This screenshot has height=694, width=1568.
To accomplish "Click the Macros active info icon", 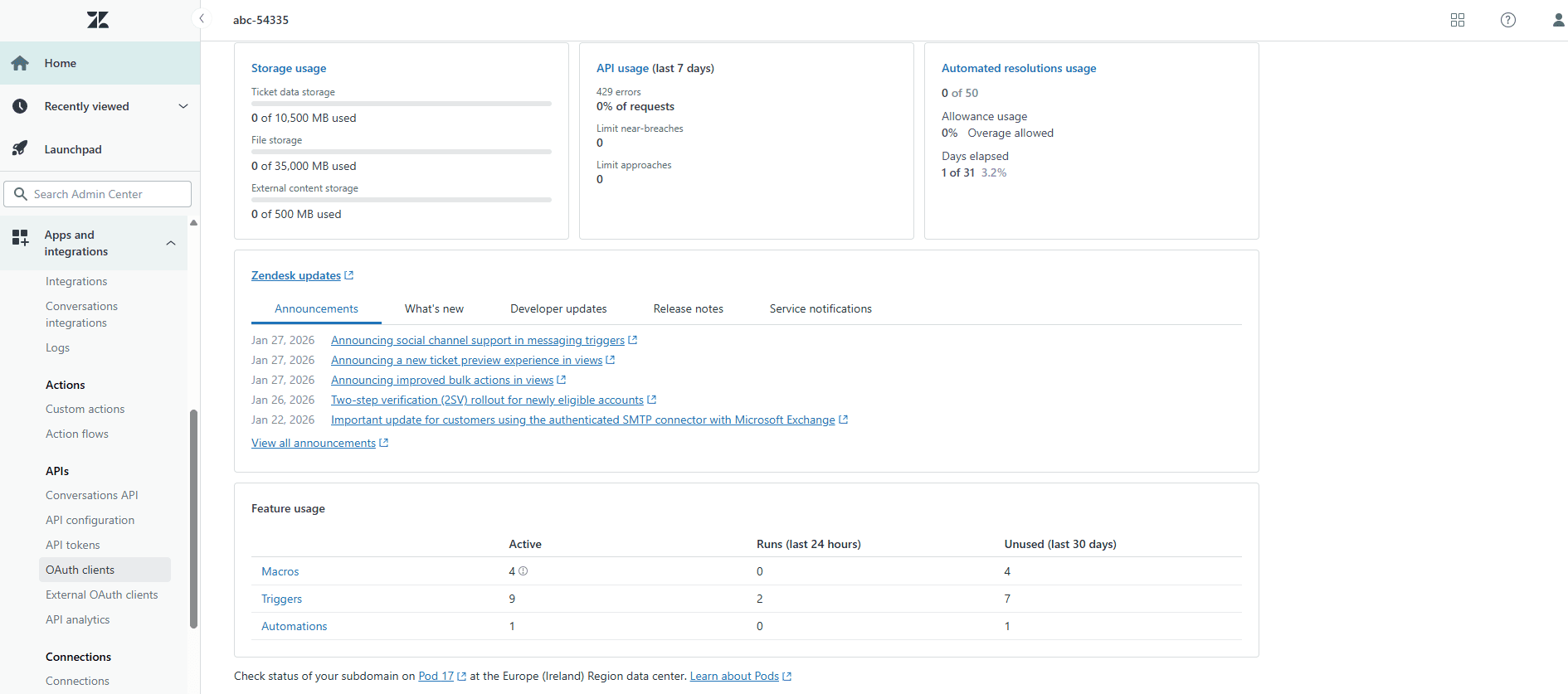I will 523,571.
